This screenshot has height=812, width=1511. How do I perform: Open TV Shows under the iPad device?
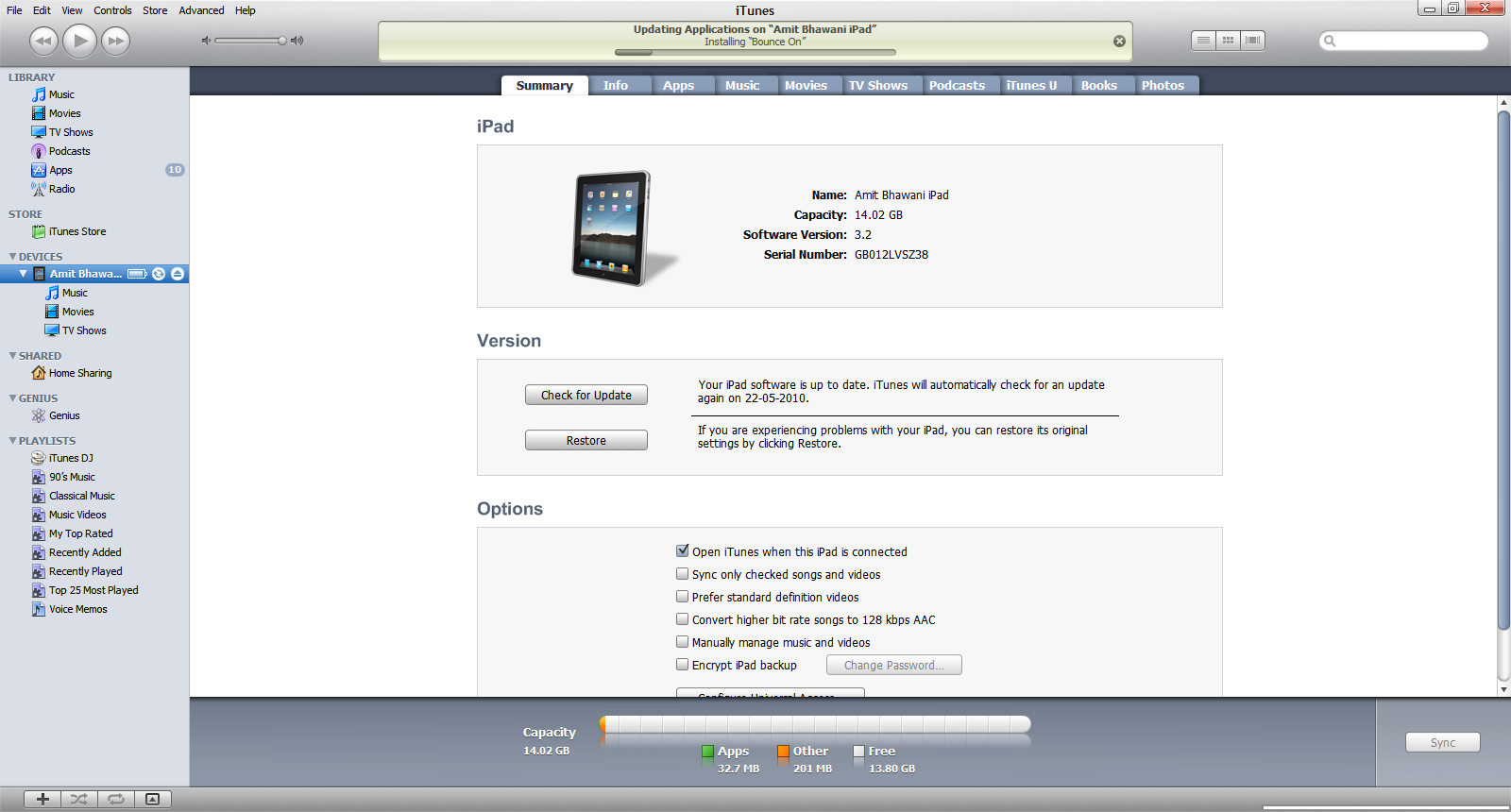coord(84,330)
